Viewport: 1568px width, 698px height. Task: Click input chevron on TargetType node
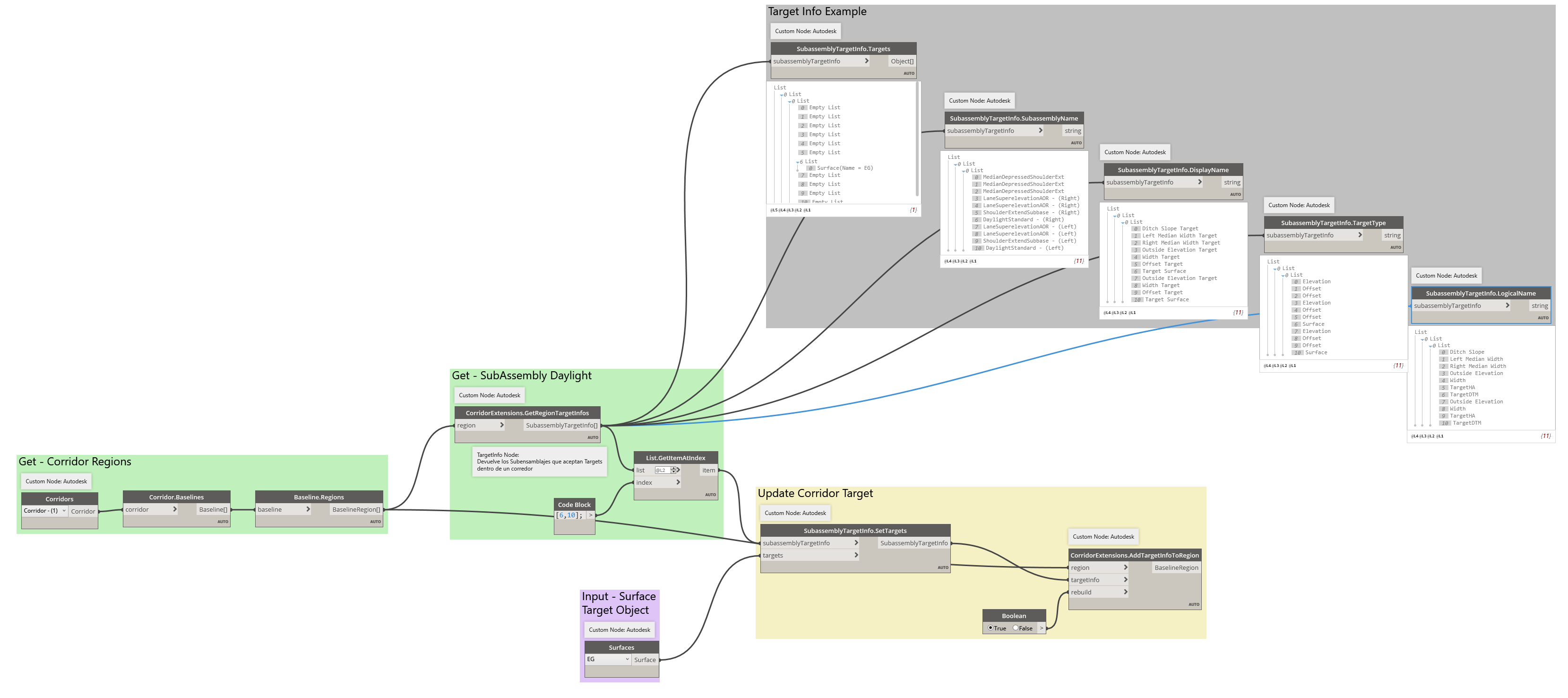coord(1360,235)
